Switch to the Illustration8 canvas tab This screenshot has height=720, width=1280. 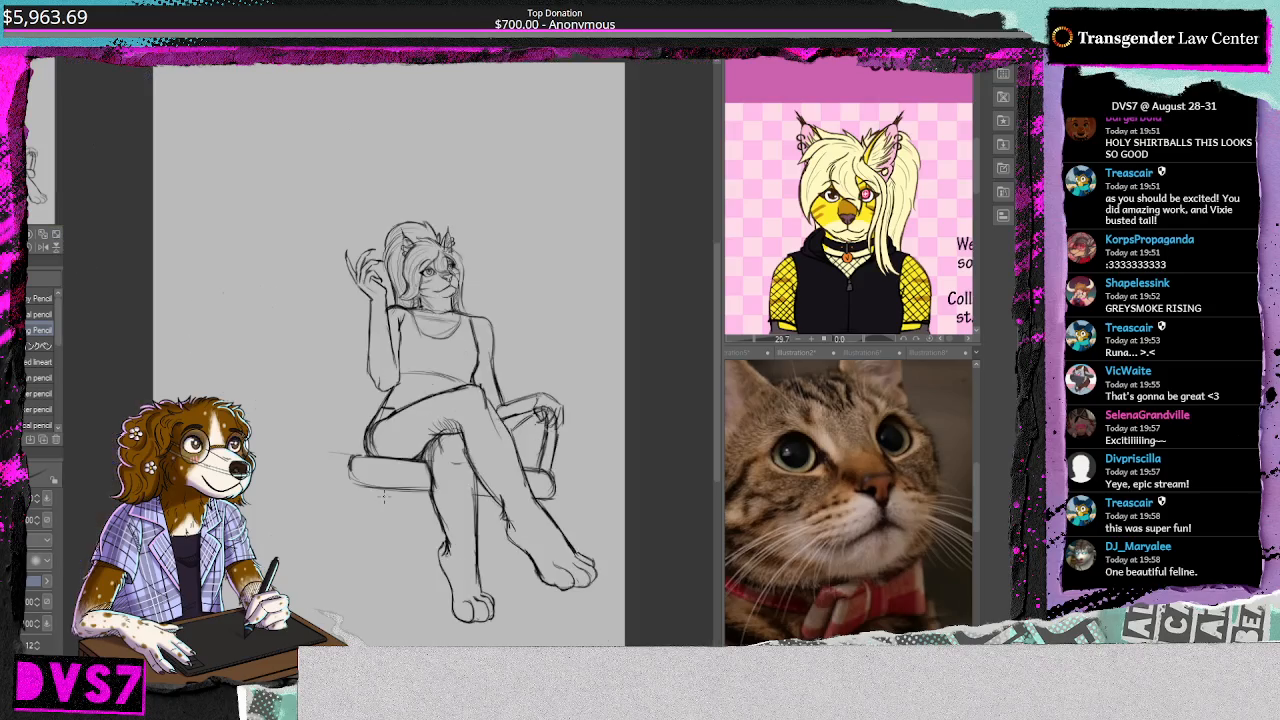(928, 352)
